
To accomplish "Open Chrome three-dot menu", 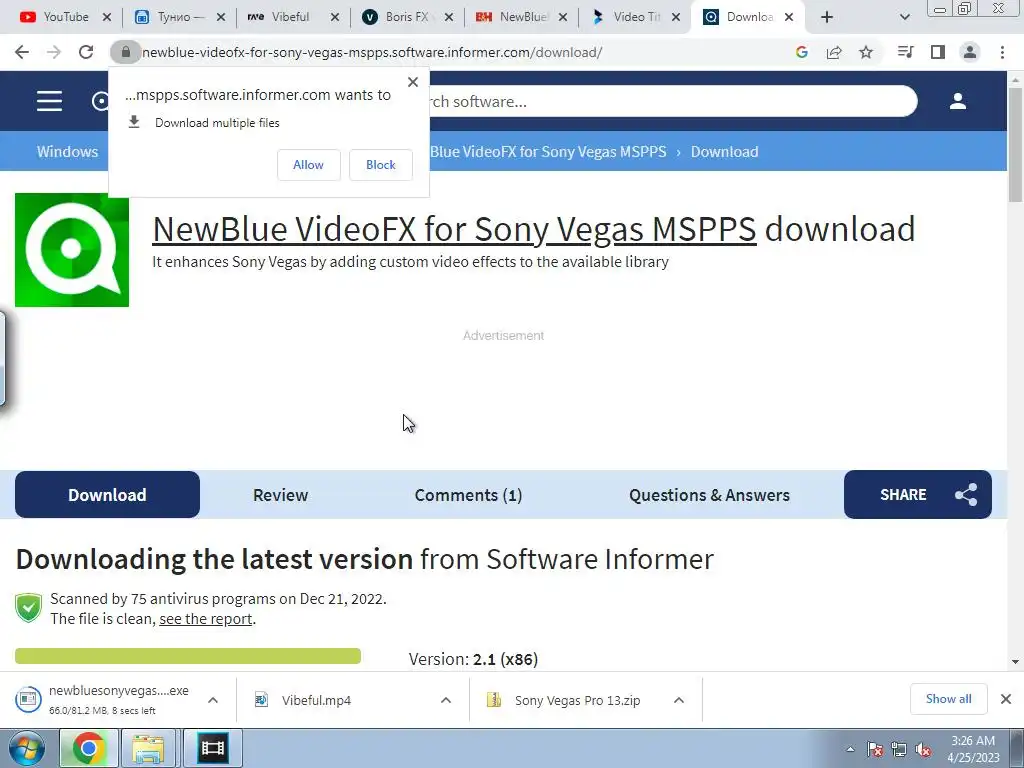I will point(1002,52).
